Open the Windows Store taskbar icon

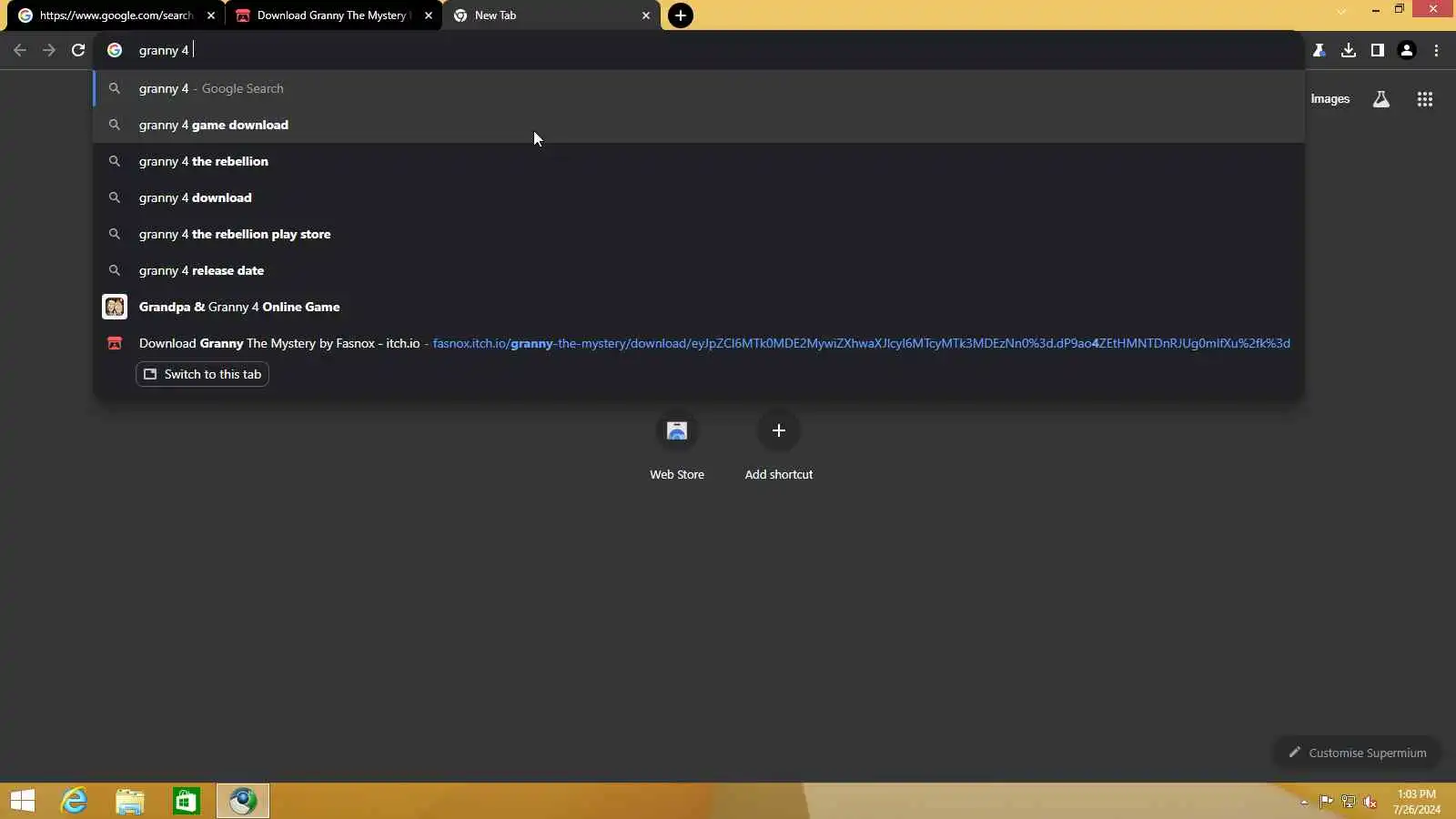(187, 801)
